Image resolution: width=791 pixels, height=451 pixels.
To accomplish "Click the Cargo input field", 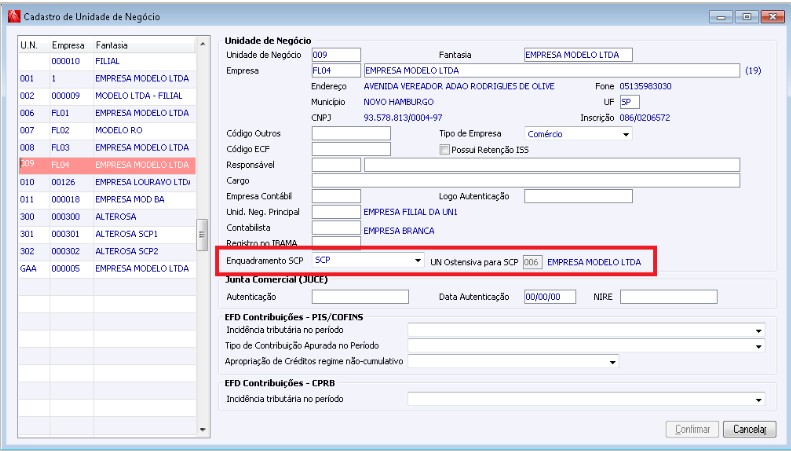I will pos(526,181).
